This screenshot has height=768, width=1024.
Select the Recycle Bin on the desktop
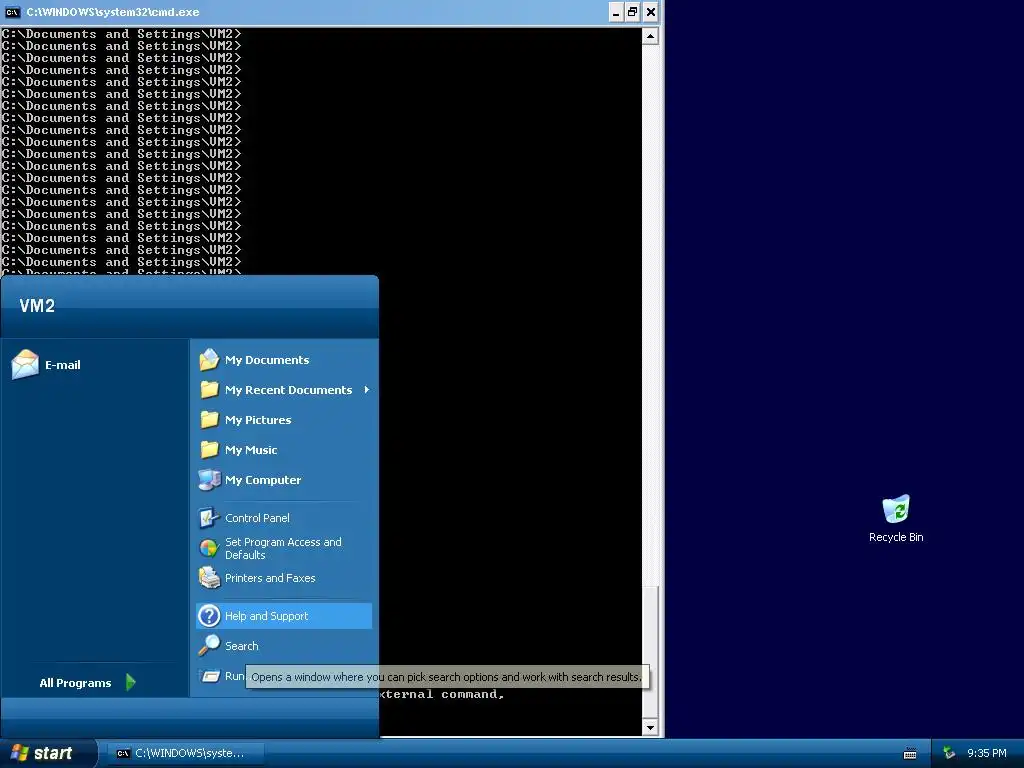click(896, 519)
